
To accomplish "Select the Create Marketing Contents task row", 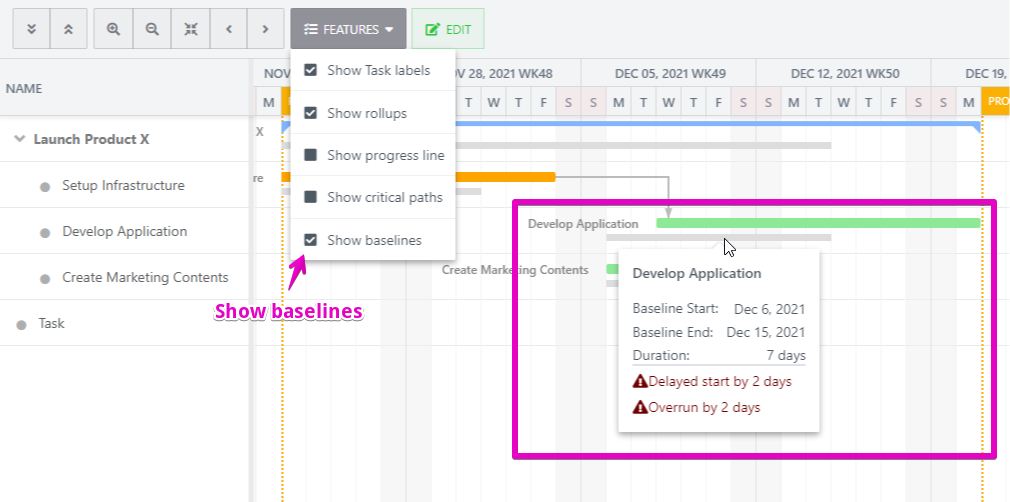I will 145,278.
